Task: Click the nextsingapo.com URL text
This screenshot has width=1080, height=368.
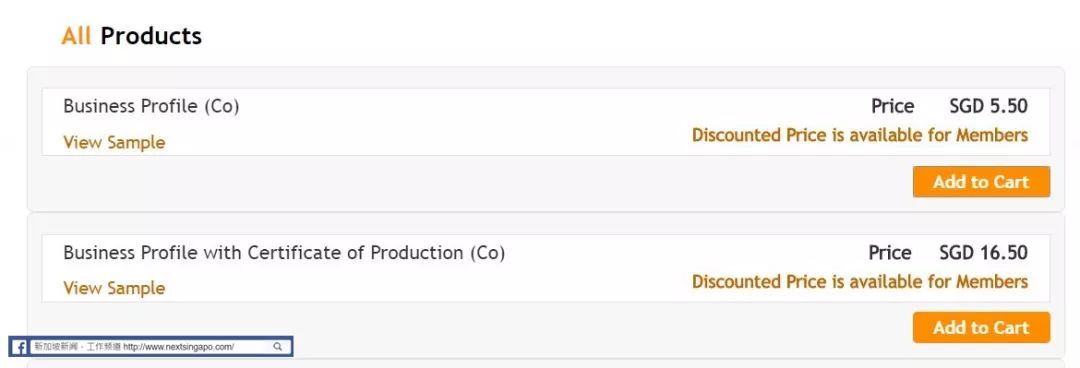Action: pos(179,347)
